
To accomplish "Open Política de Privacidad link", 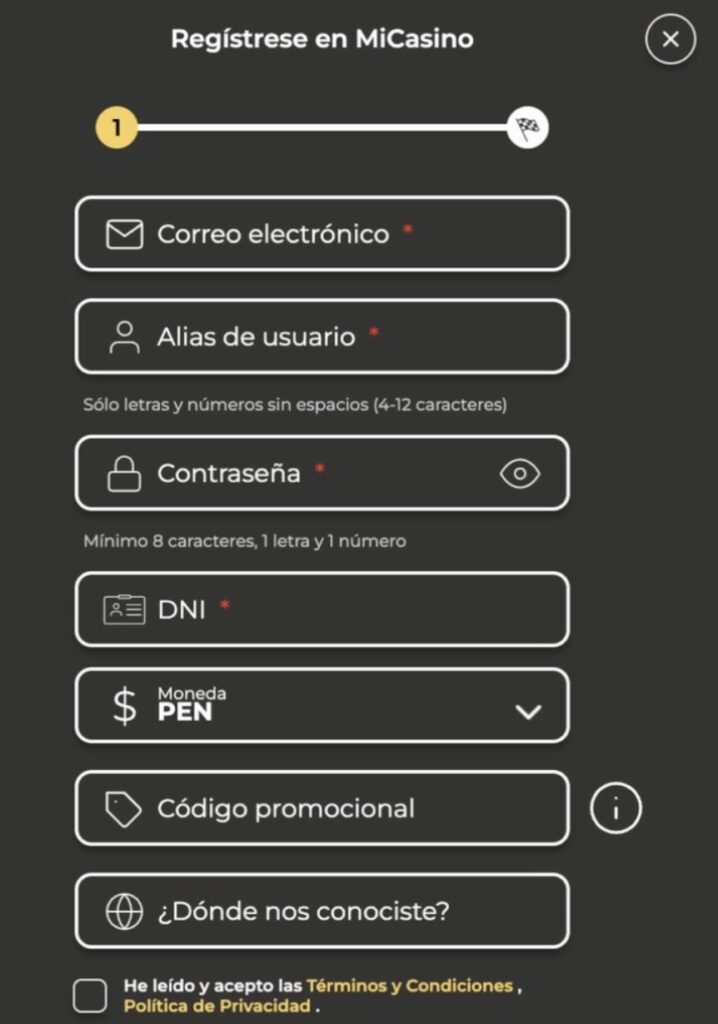I will (x=217, y=1006).
